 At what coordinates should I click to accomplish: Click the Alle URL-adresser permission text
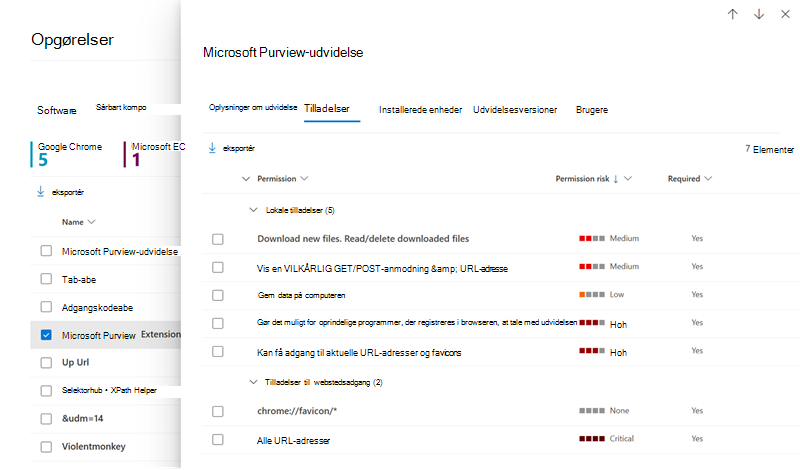pos(293,440)
